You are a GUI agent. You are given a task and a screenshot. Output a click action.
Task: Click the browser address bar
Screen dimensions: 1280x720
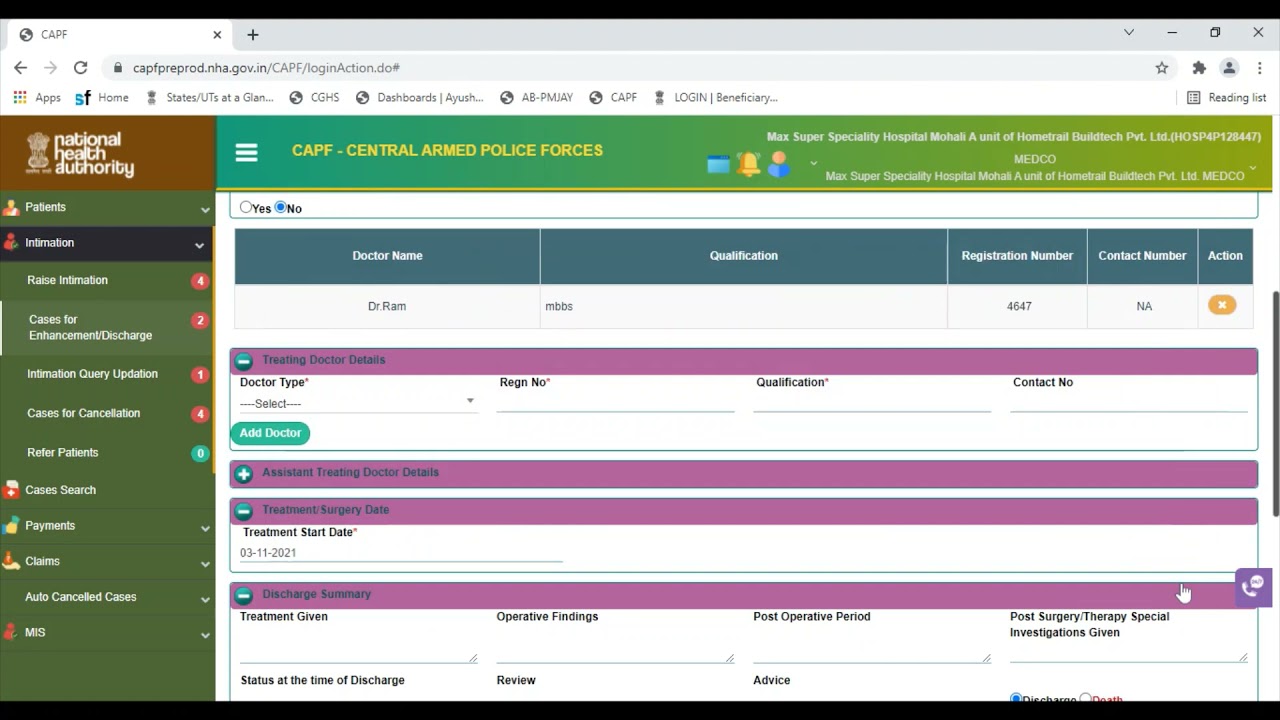point(630,68)
